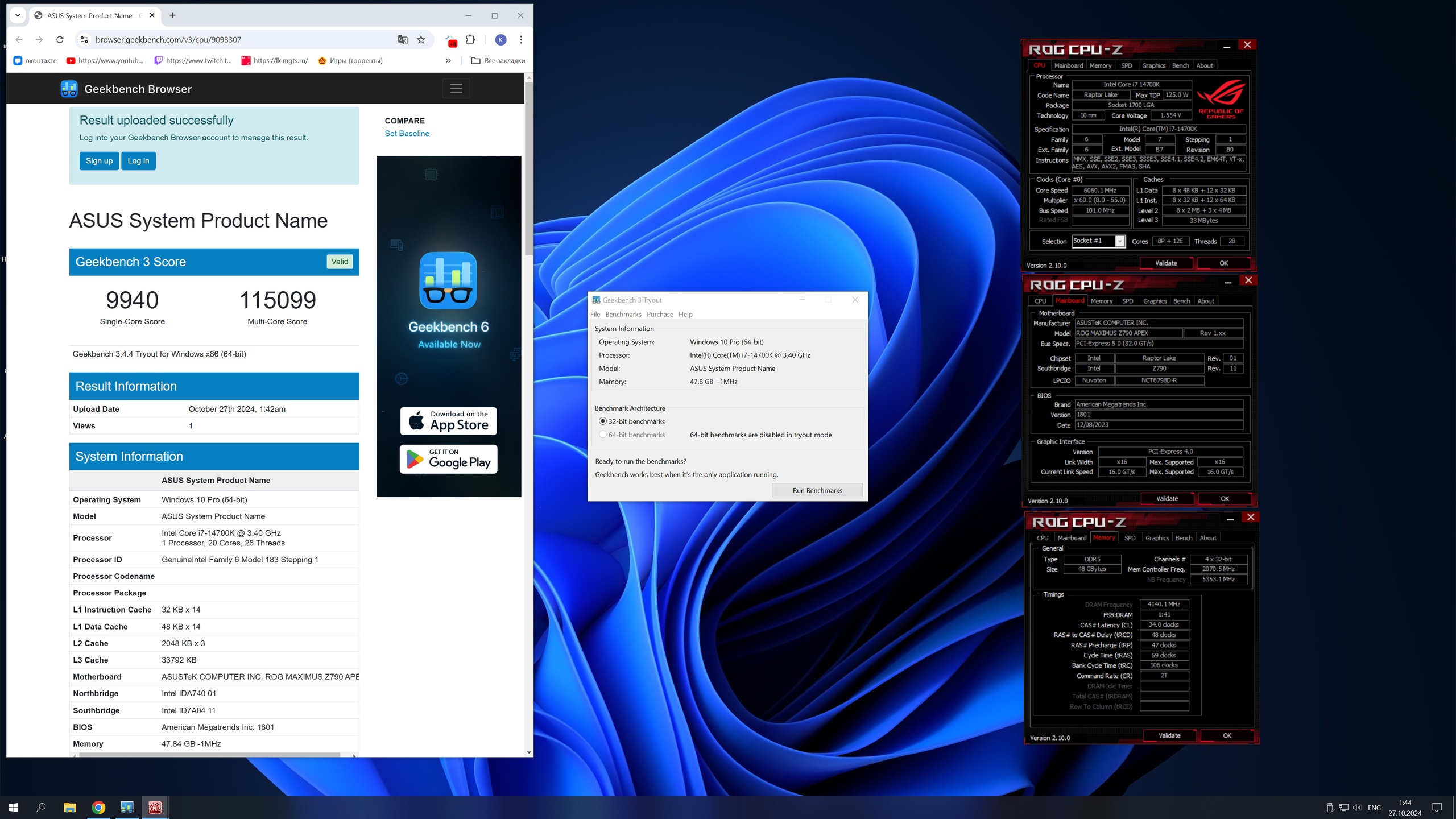Click the Chrome back arrow icon

(19, 40)
